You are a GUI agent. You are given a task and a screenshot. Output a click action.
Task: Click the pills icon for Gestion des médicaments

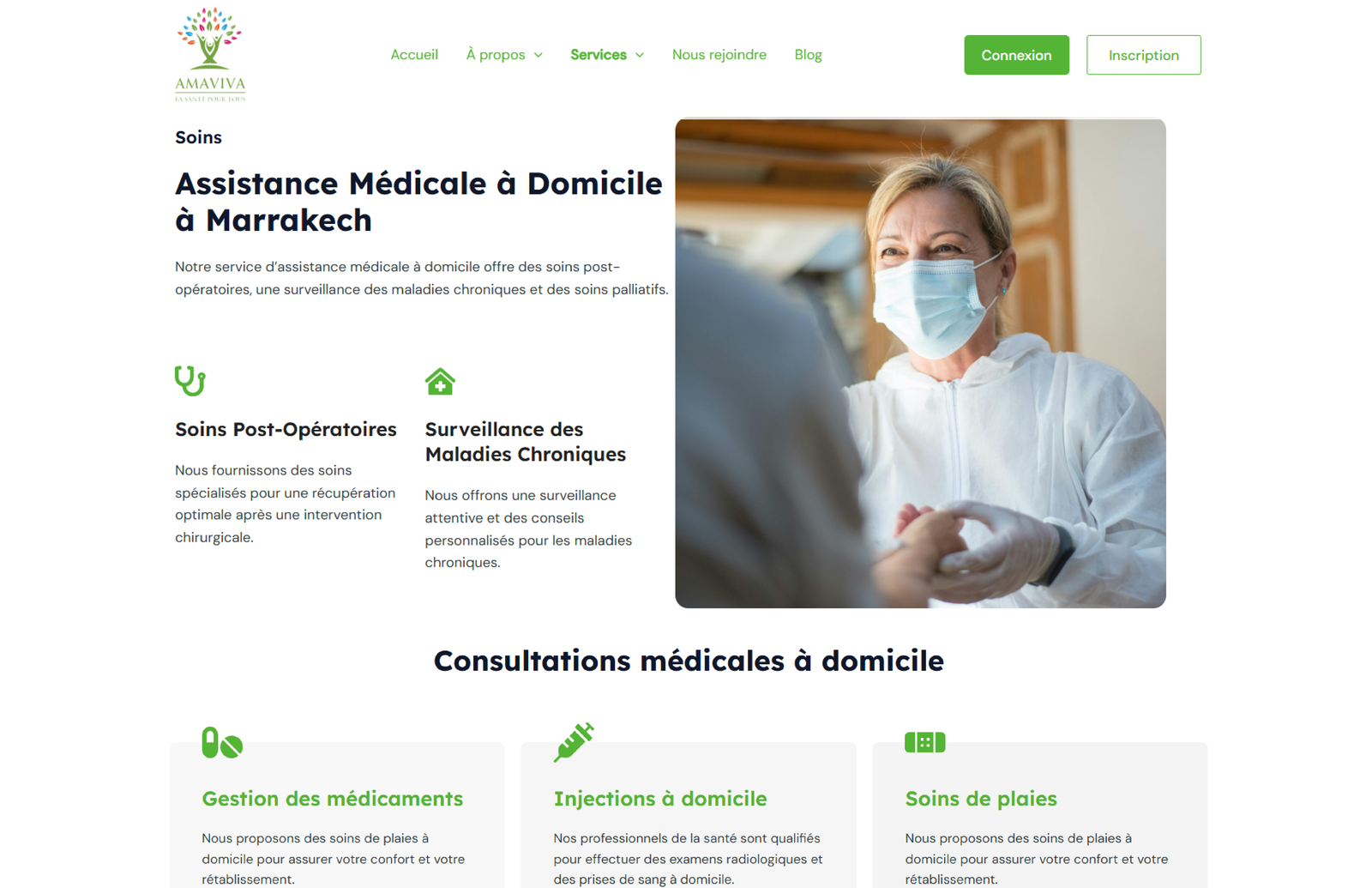click(x=222, y=742)
